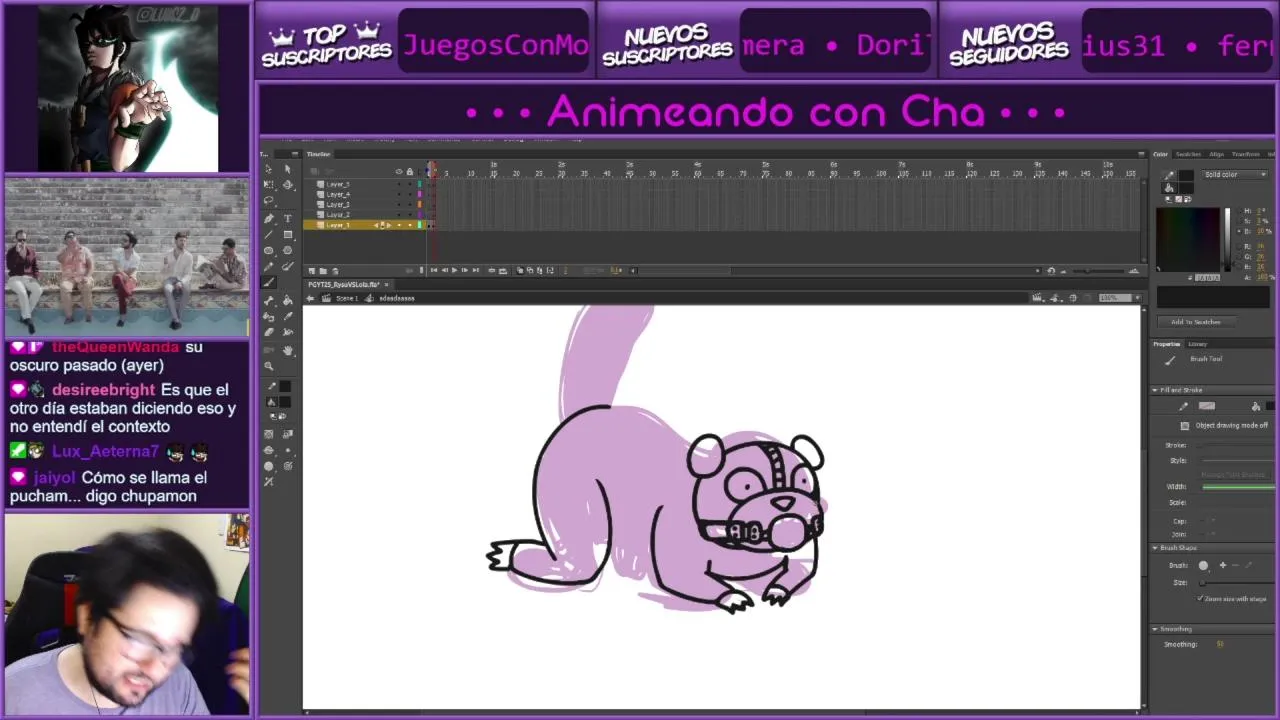This screenshot has width=1280, height=720.
Task: Step forward one frame in timeline
Action: [465, 271]
